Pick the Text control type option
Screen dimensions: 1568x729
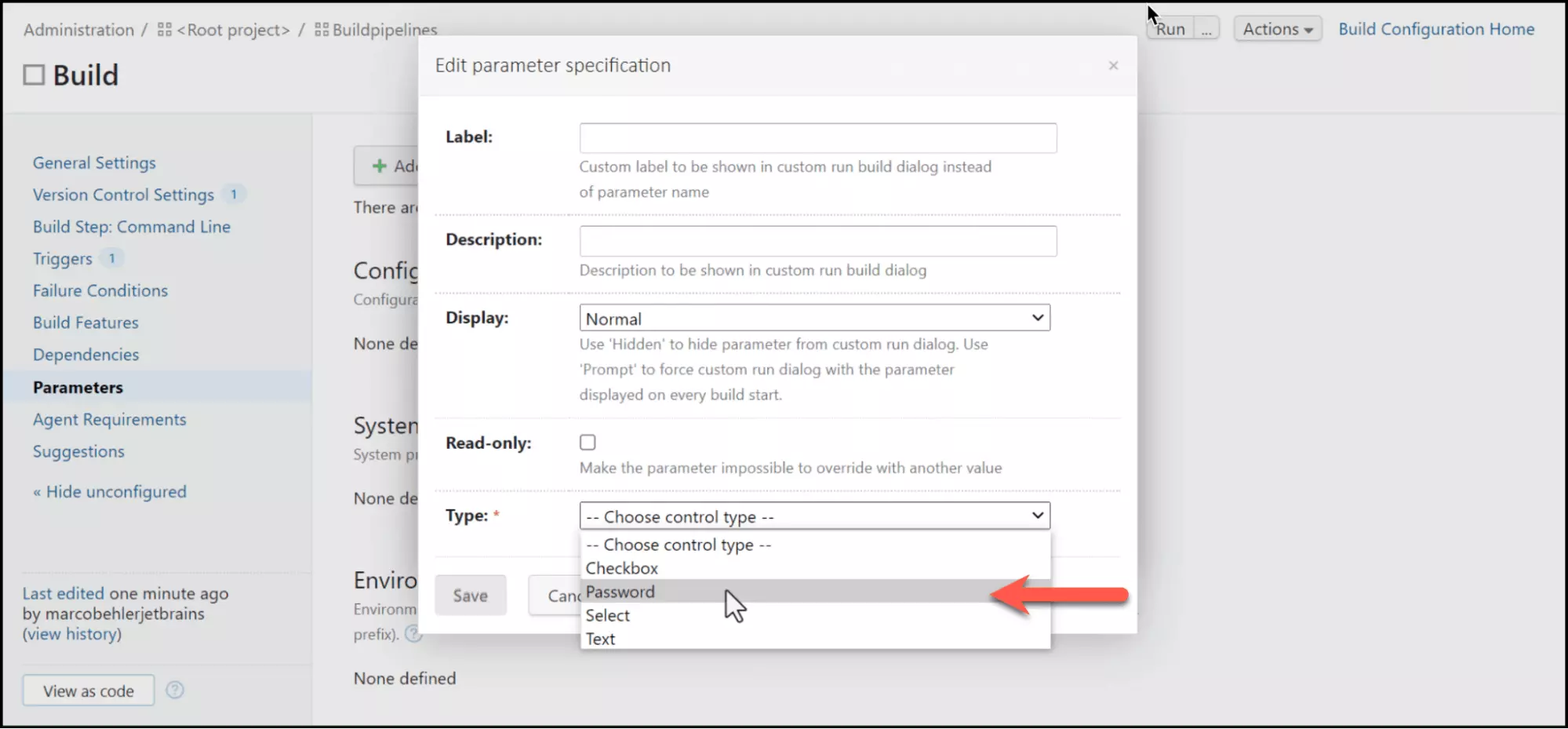tap(600, 639)
